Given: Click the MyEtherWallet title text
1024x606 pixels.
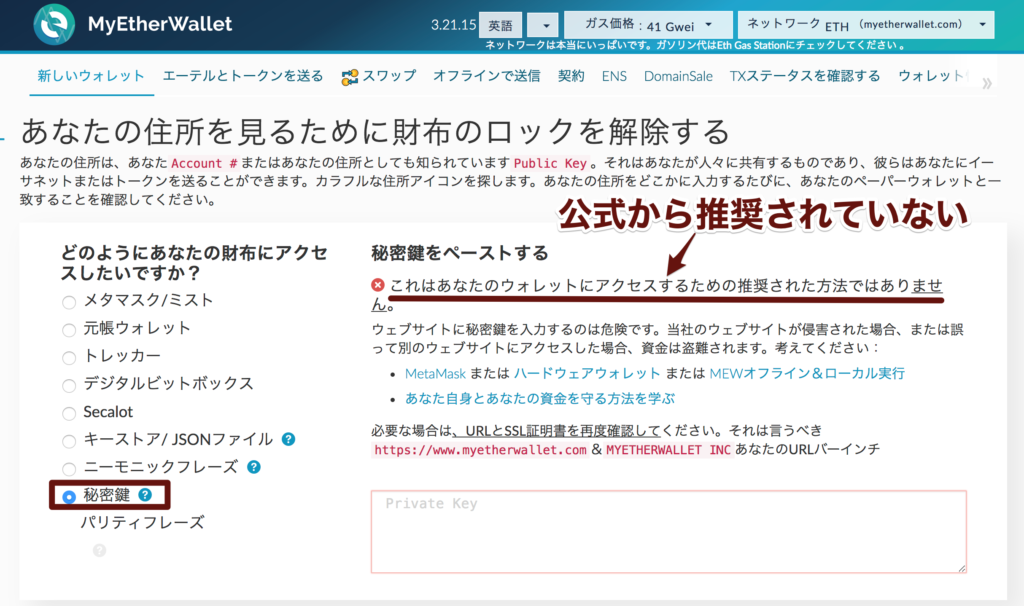Looking at the screenshot, I should [160, 24].
